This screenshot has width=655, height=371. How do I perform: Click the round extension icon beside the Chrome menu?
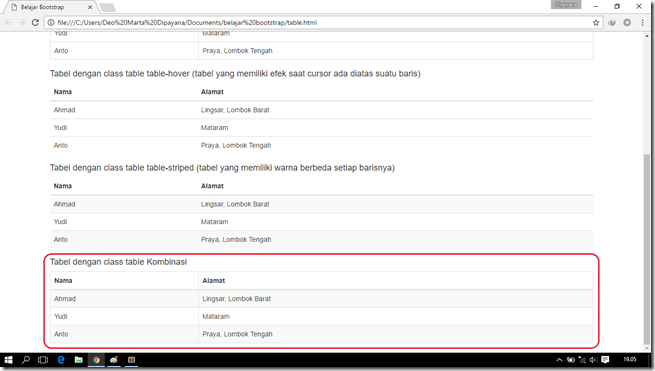click(627, 23)
